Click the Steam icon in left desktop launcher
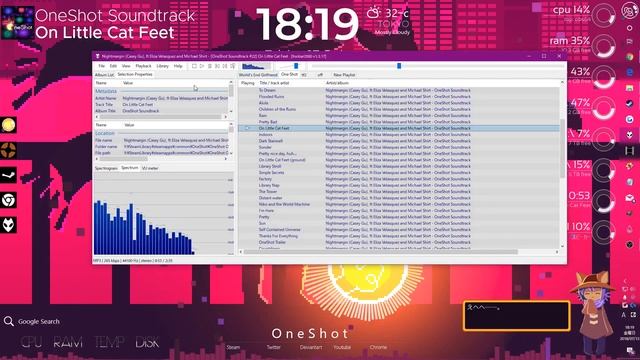This screenshot has height=360, width=640. pos(9,176)
